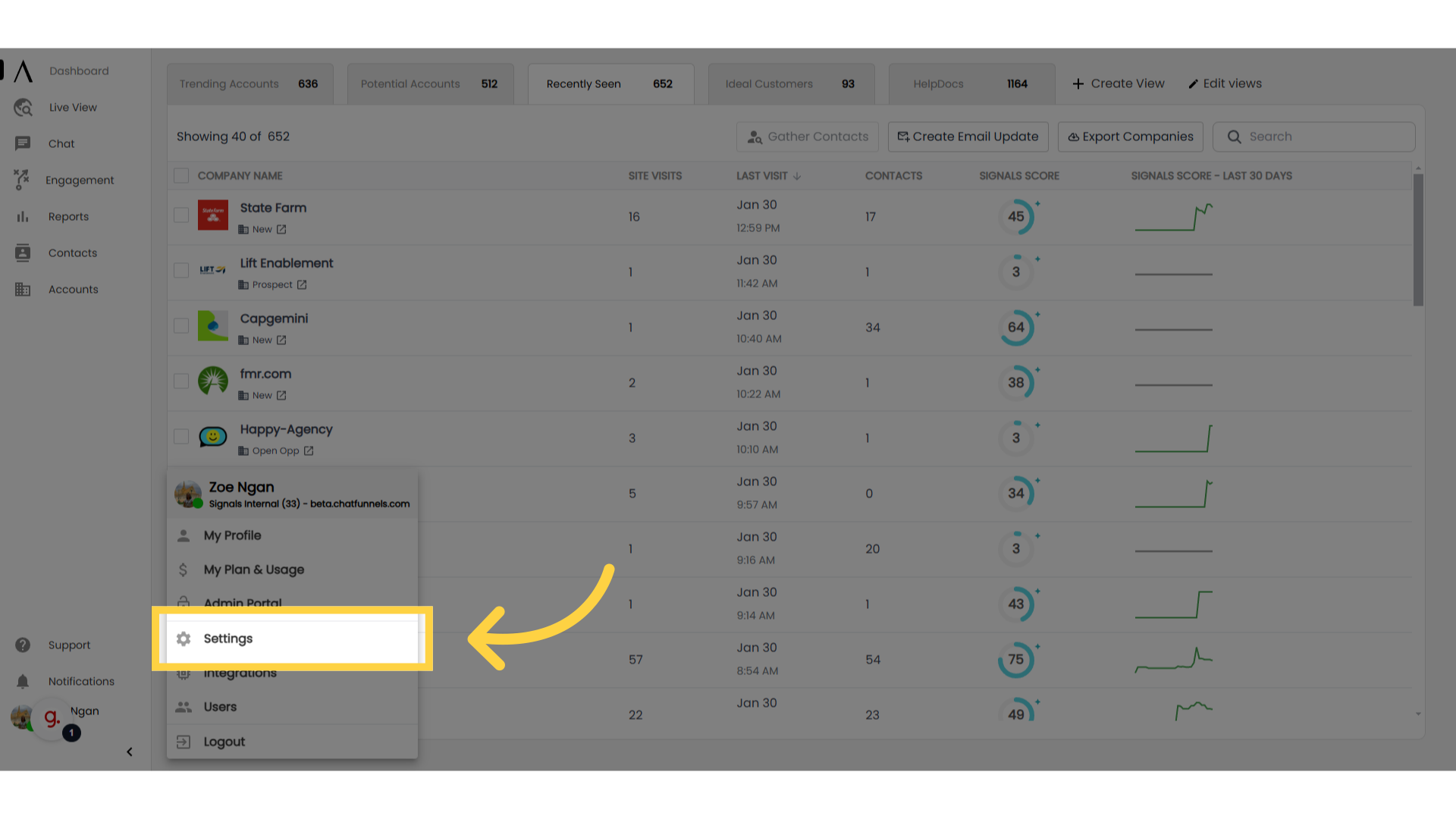The height and width of the screenshot is (819, 1456).
Task: Click the Dashboard icon in sidebar
Action: [23, 71]
